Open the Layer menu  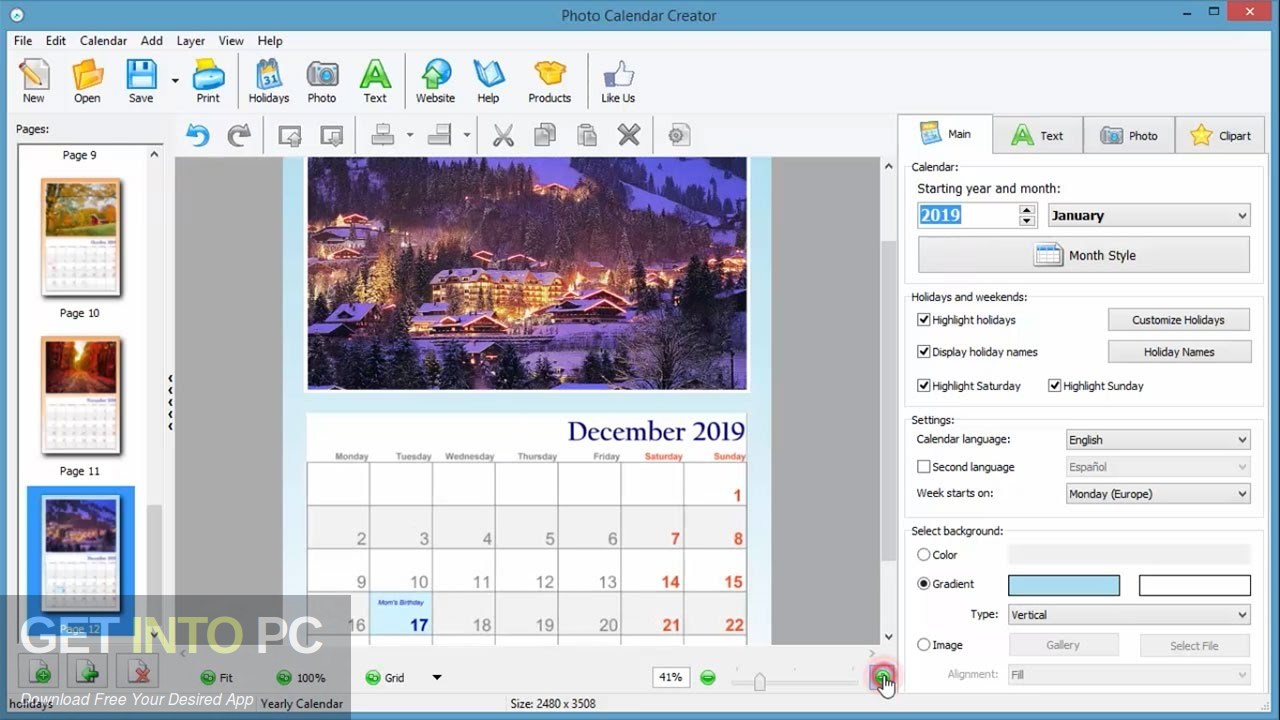pos(191,41)
